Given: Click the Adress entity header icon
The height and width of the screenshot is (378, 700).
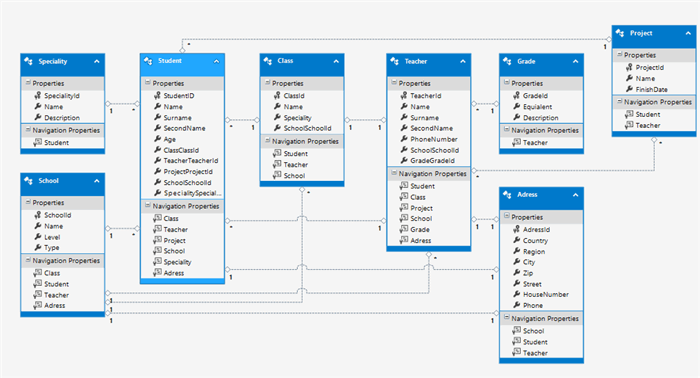Looking at the screenshot, I should 508,195.
